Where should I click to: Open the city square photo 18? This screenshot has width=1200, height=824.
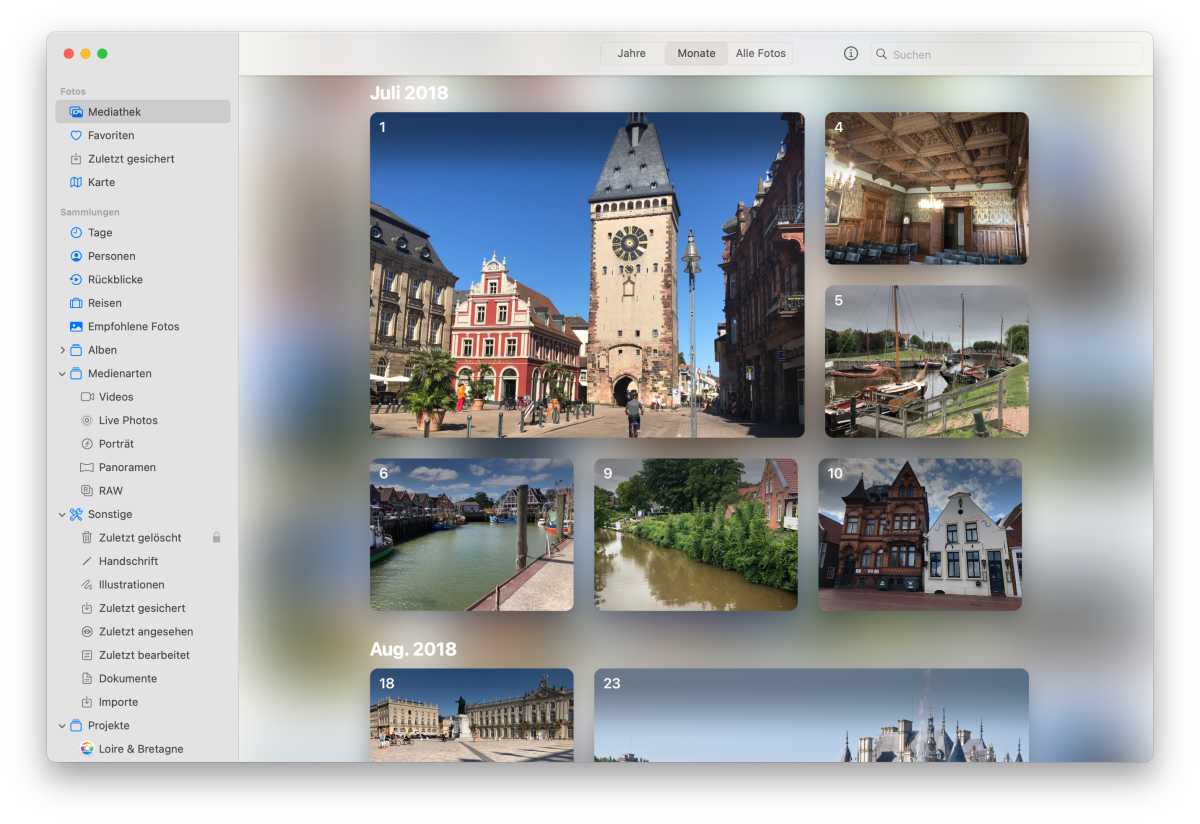tap(472, 715)
